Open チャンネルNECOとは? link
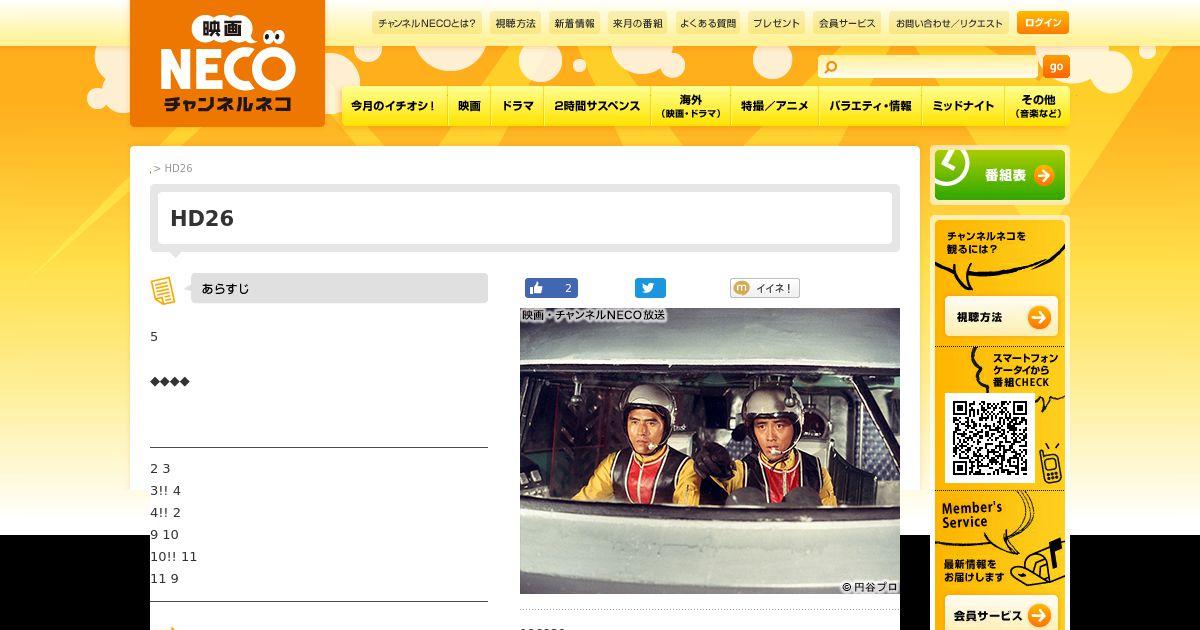Viewport: 1200px width, 630px height. (428, 23)
